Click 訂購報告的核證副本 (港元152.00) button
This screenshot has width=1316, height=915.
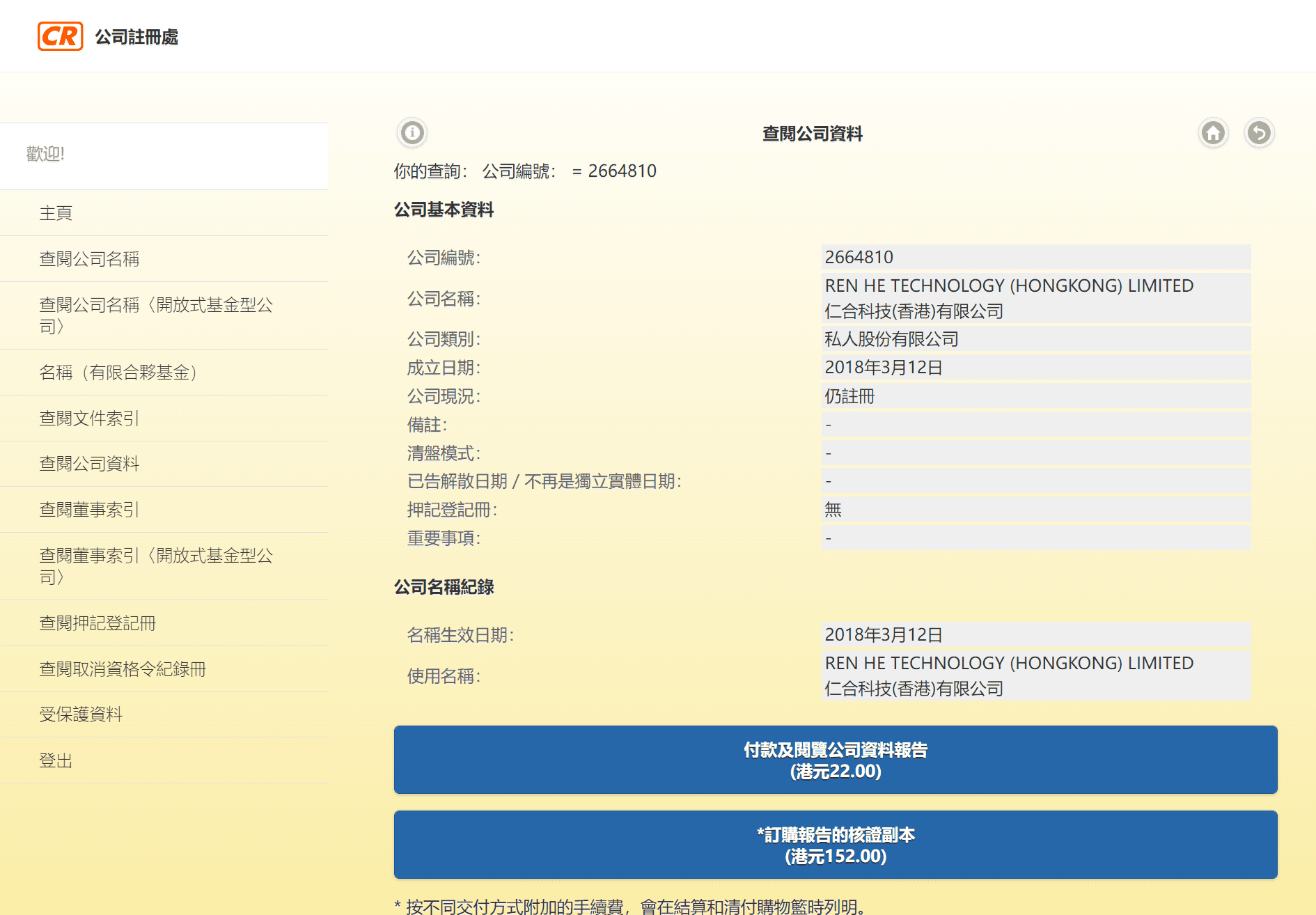pyautogui.click(x=836, y=845)
